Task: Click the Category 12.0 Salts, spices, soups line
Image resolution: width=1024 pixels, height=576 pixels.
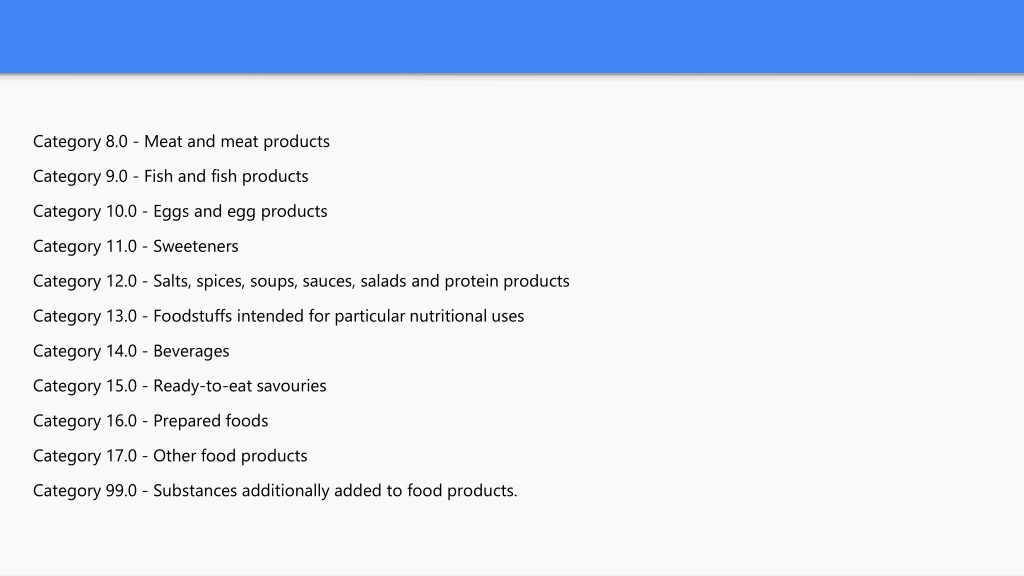Action: (301, 281)
